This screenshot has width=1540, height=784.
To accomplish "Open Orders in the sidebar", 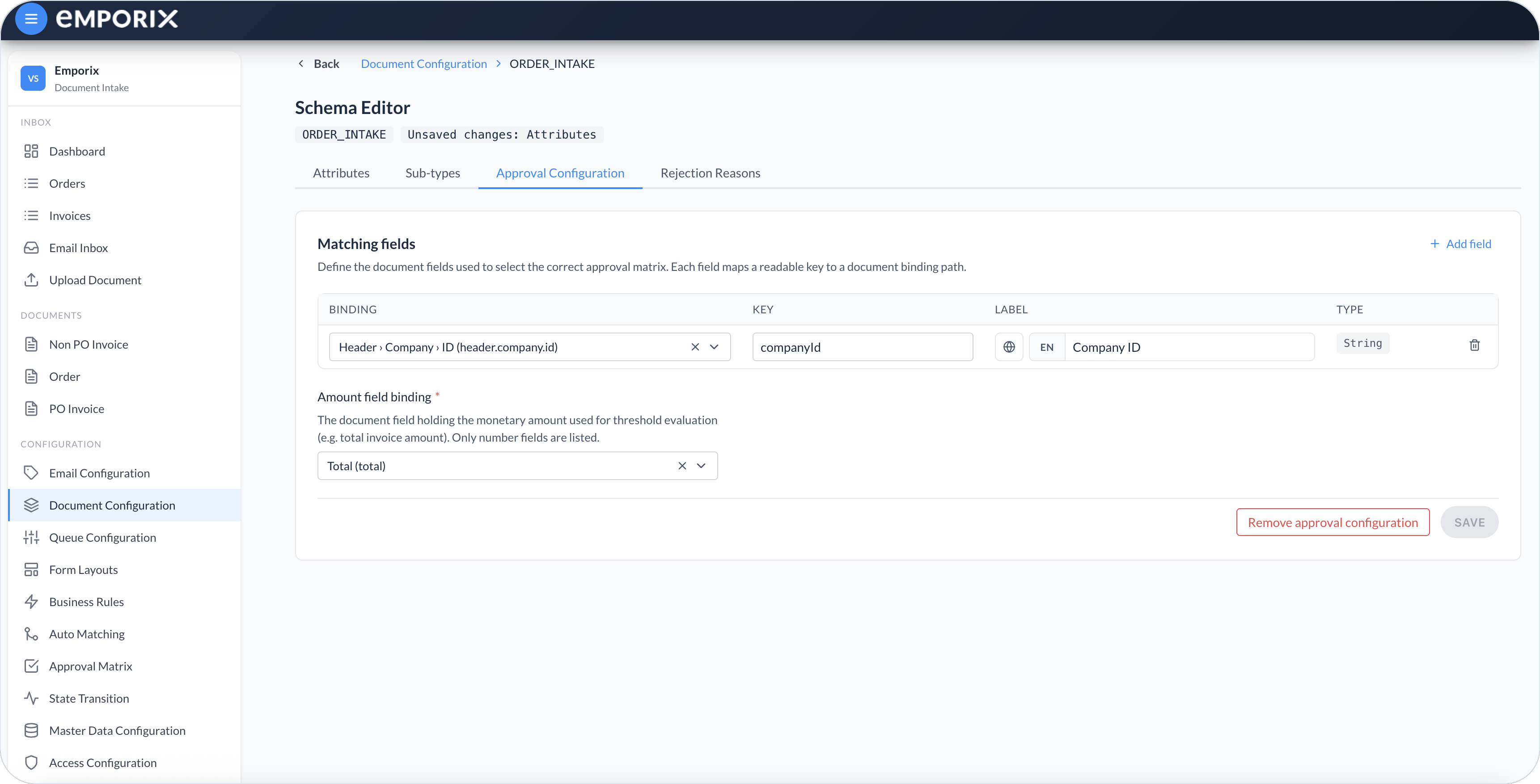I will [124, 183].
